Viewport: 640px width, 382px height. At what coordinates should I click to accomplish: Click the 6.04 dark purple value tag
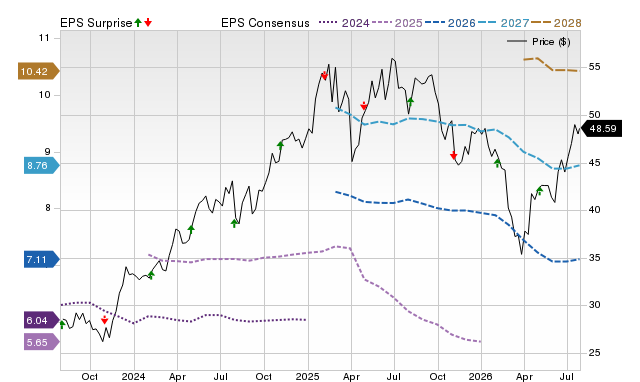coord(42,320)
